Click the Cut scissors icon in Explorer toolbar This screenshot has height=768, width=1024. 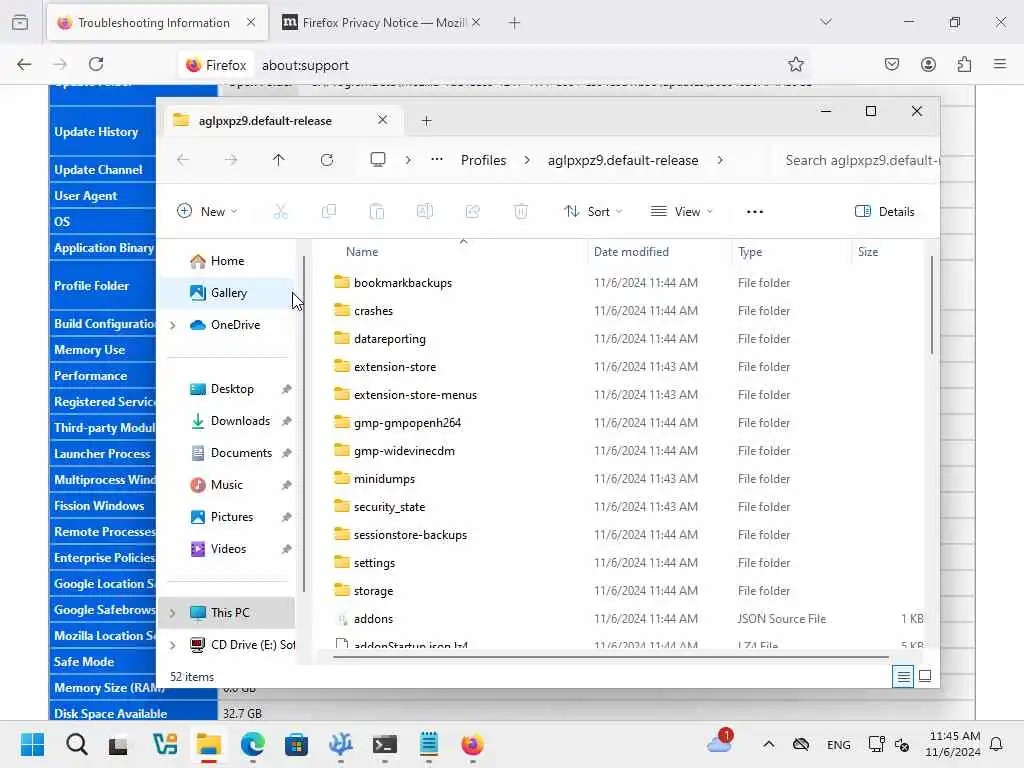280,212
